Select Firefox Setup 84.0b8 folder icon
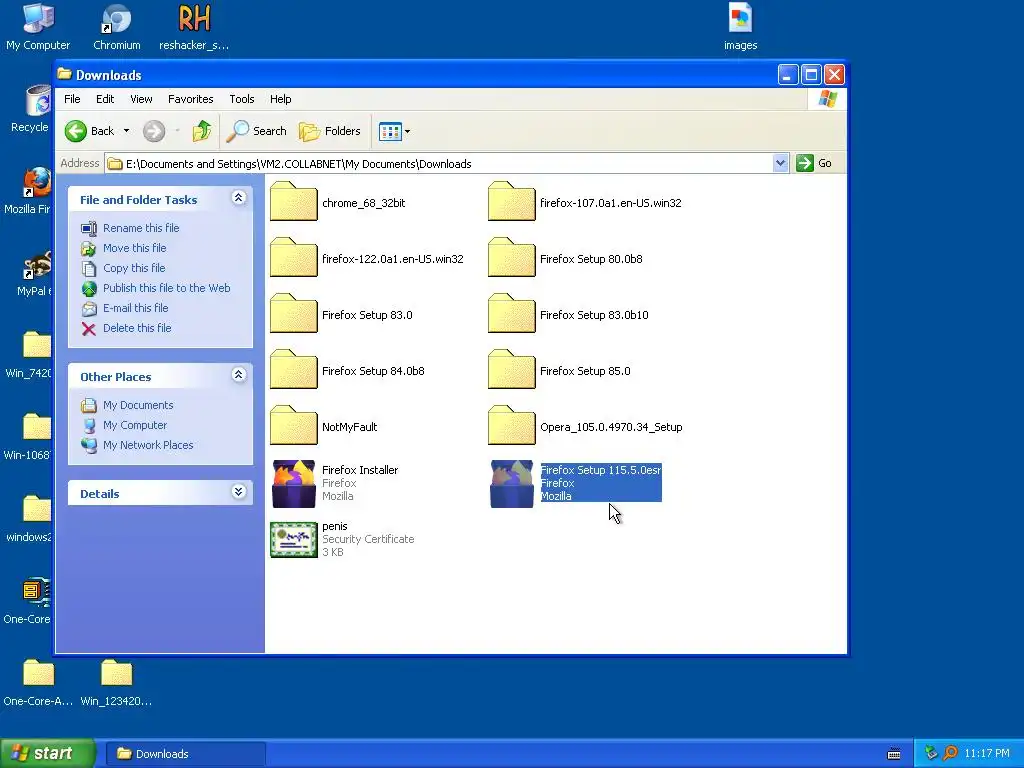The width and height of the screenshot is (1024, 768). coord(294,370)
